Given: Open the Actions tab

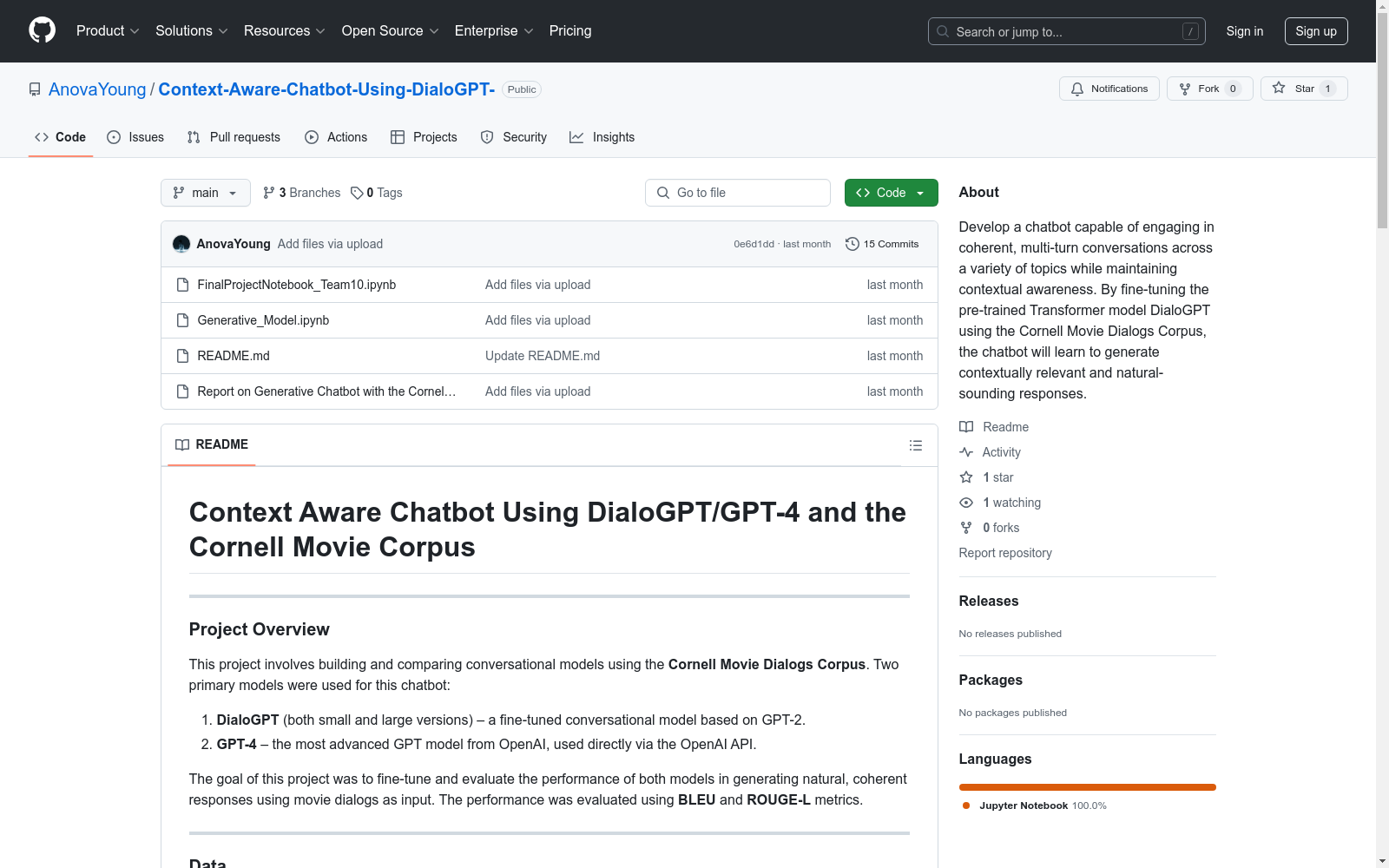Looking at the screenshot, I should pos(336,137).
